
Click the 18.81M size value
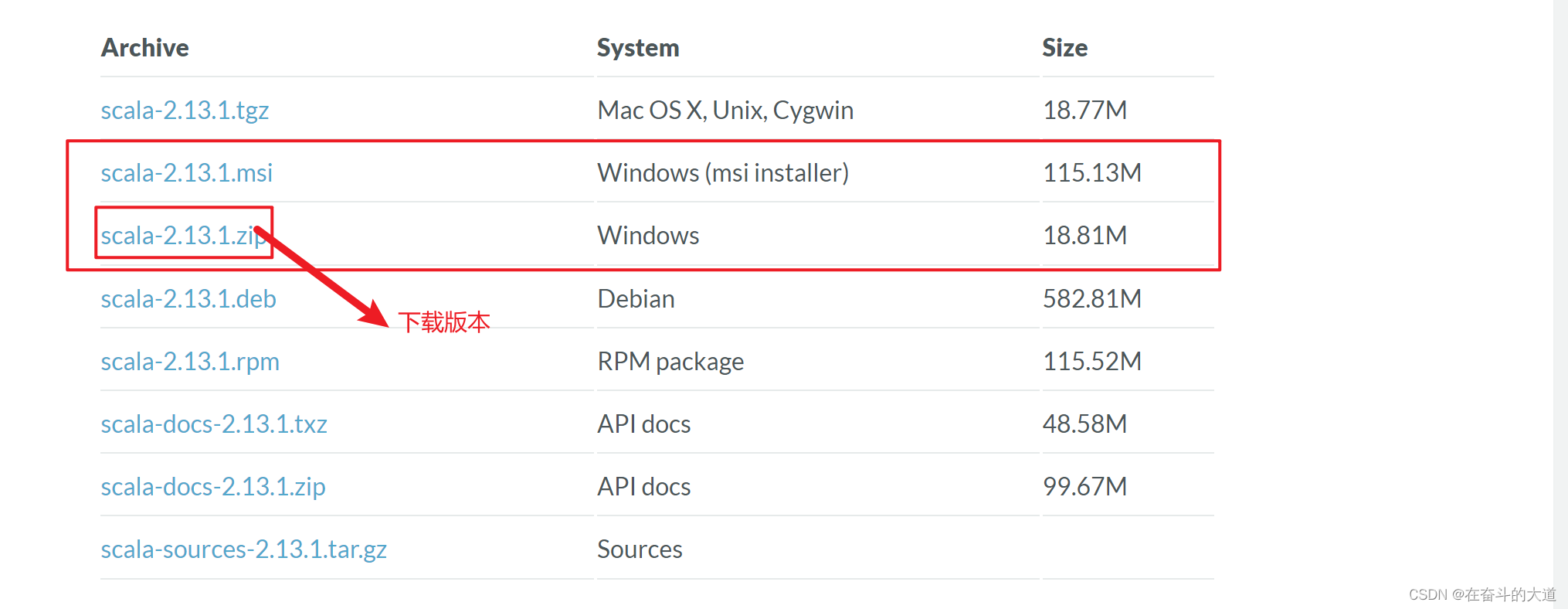click(x=1084, y=236)
